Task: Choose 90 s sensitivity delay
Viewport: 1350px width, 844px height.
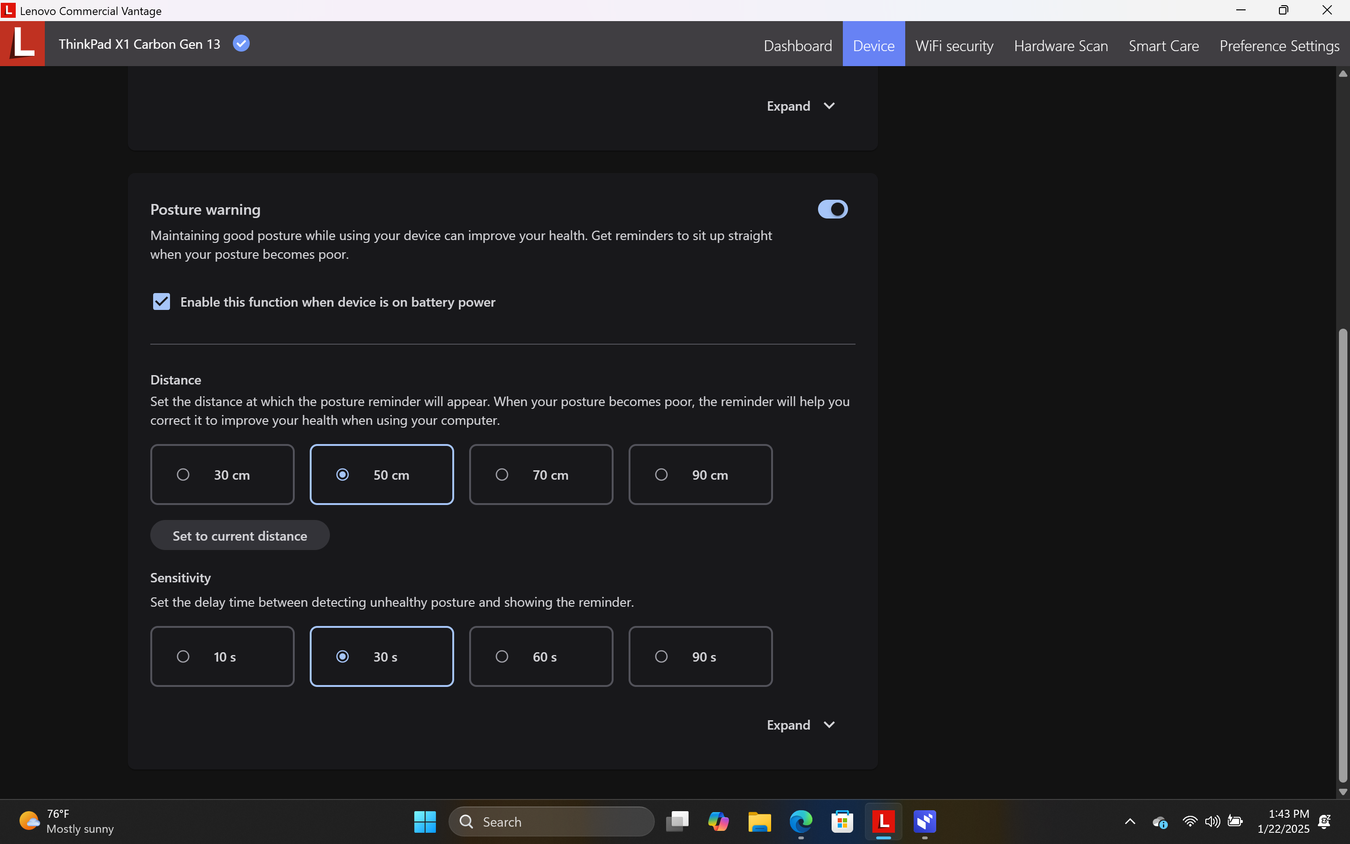Action: pyautogui.click(x=700, y=657)
